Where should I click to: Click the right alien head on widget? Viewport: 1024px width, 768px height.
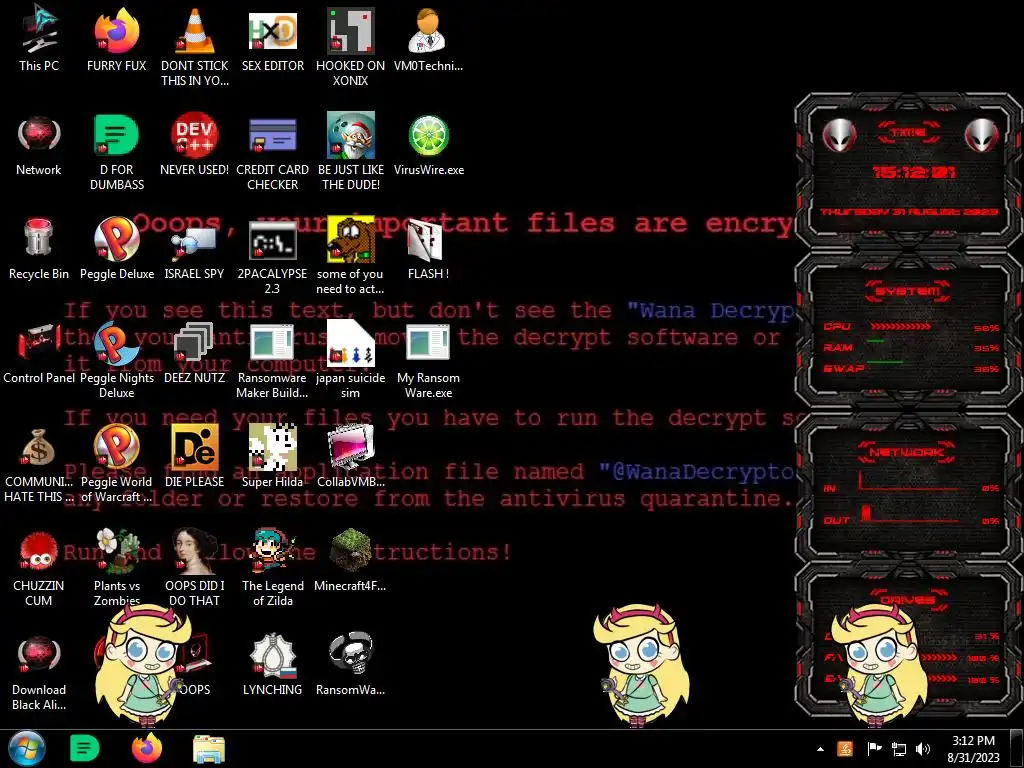982,136
